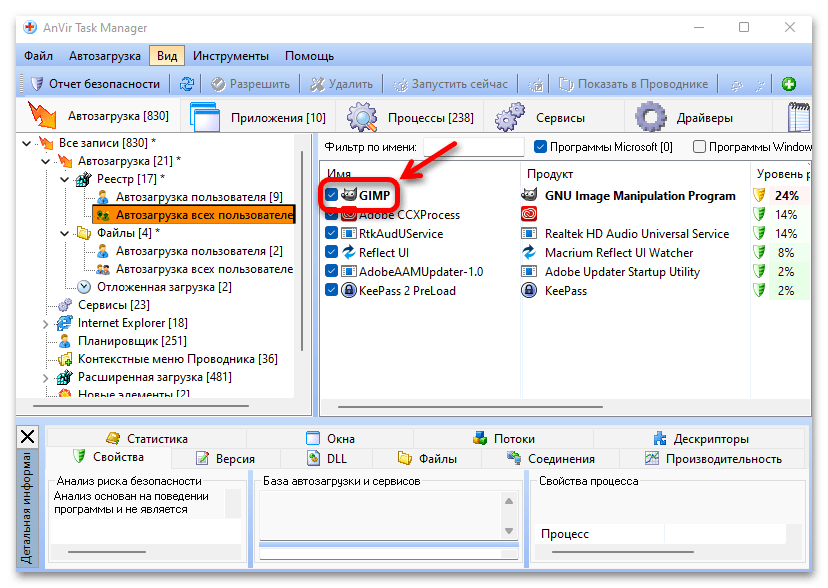Click the shield icon of Отчет безопасности
828x588 pixels.
click(37, 84)
